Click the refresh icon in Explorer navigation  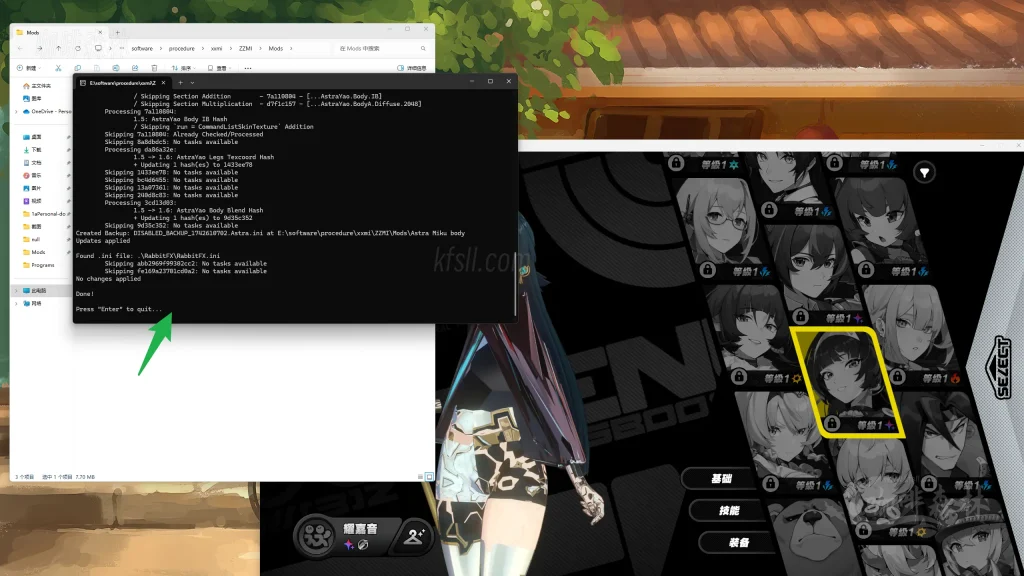point(77,48)
